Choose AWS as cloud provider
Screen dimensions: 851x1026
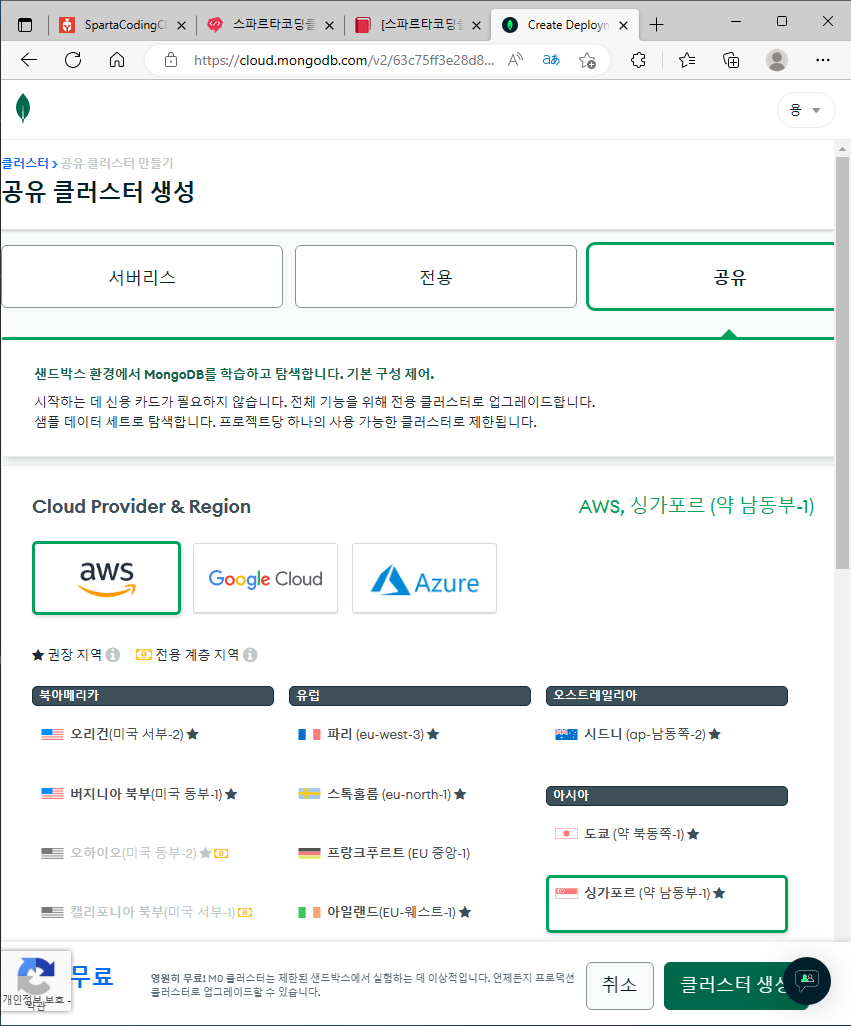[x=107, y=578]
